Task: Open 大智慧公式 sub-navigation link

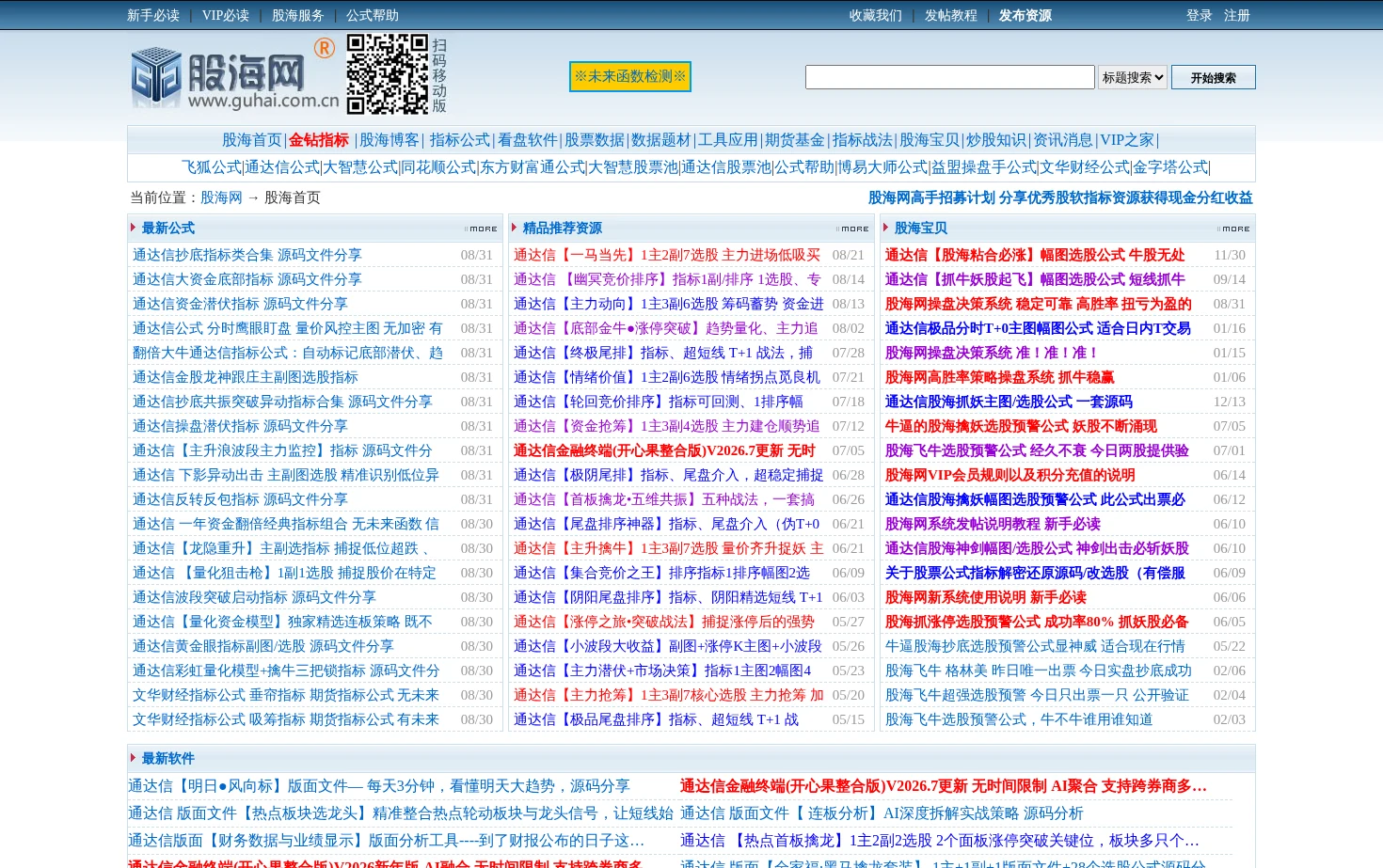Action: click(360, 167)
